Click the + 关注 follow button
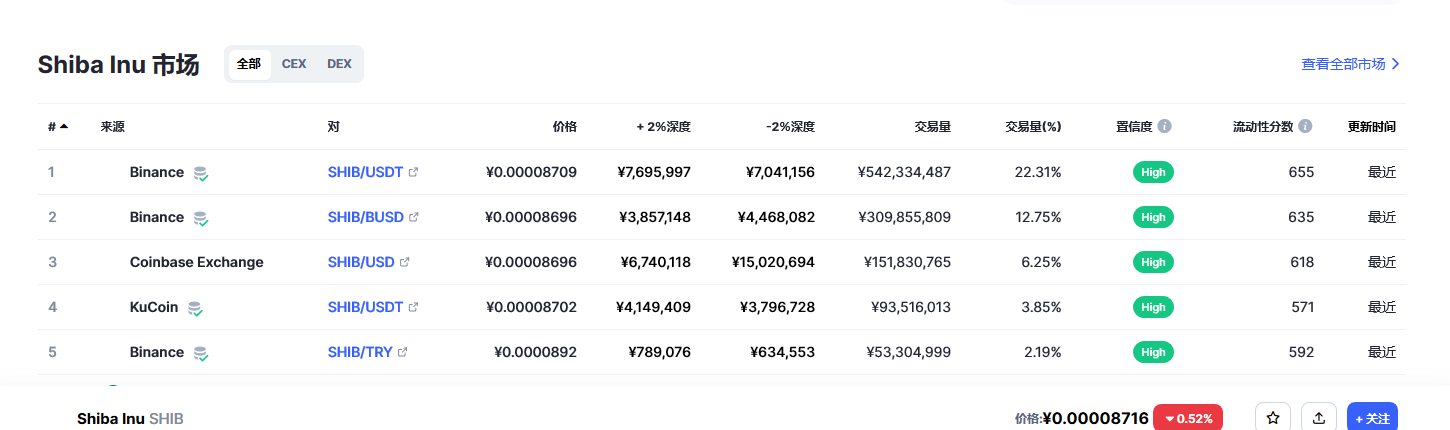1450x430 pixels. coord(1372,418)
